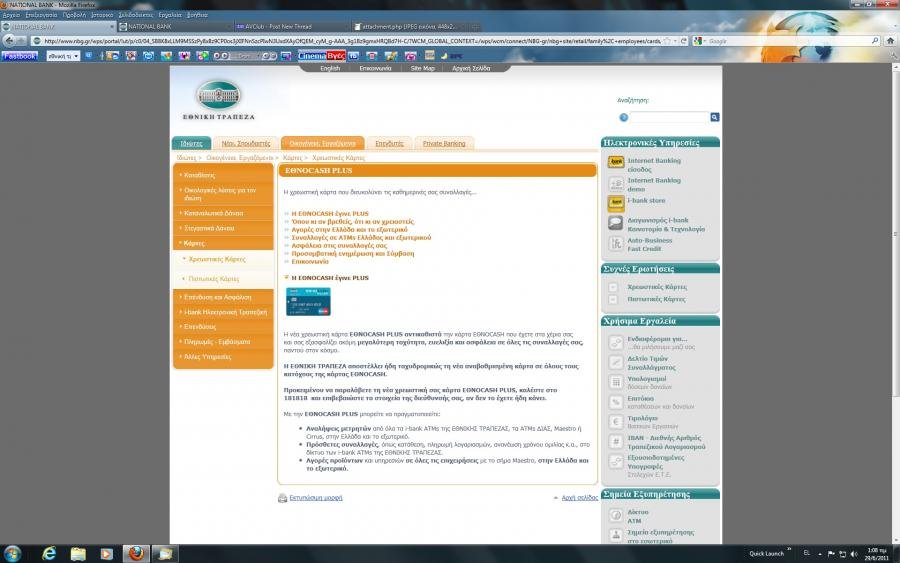The height and width of the screenshot is (563, 900).
Task: Open Internet Explorer from the taskbar
Action: pyautogui.click(x=49, y=553)
